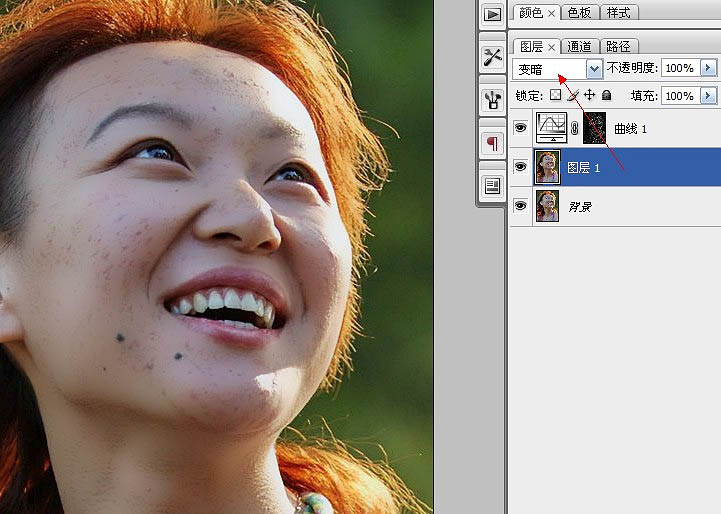Open the Tool Presets panel icon
Screen dimensions: 721x514
point(492,57)
